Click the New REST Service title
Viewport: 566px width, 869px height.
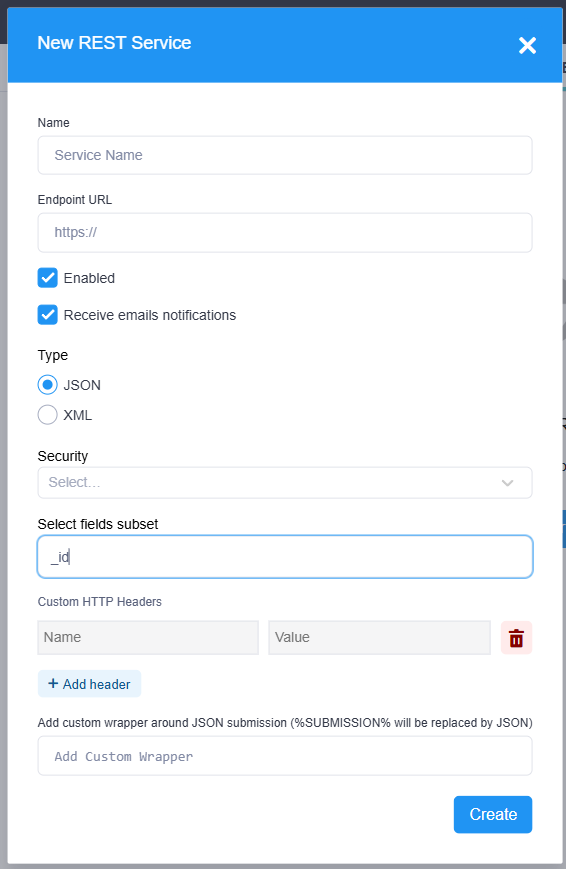click(x=114, y=43)
